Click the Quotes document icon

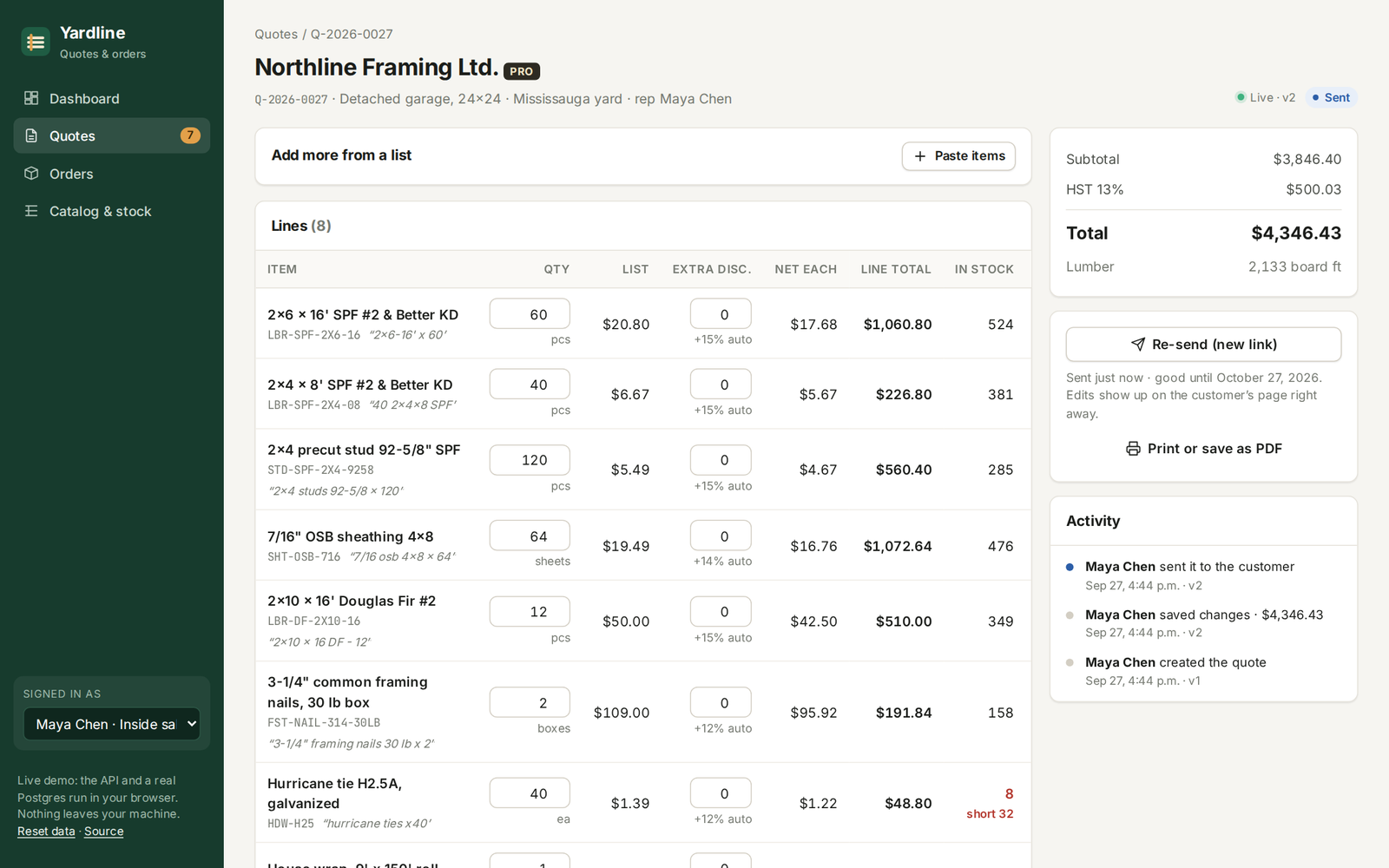pyautogui.click(x=31, y=135)
